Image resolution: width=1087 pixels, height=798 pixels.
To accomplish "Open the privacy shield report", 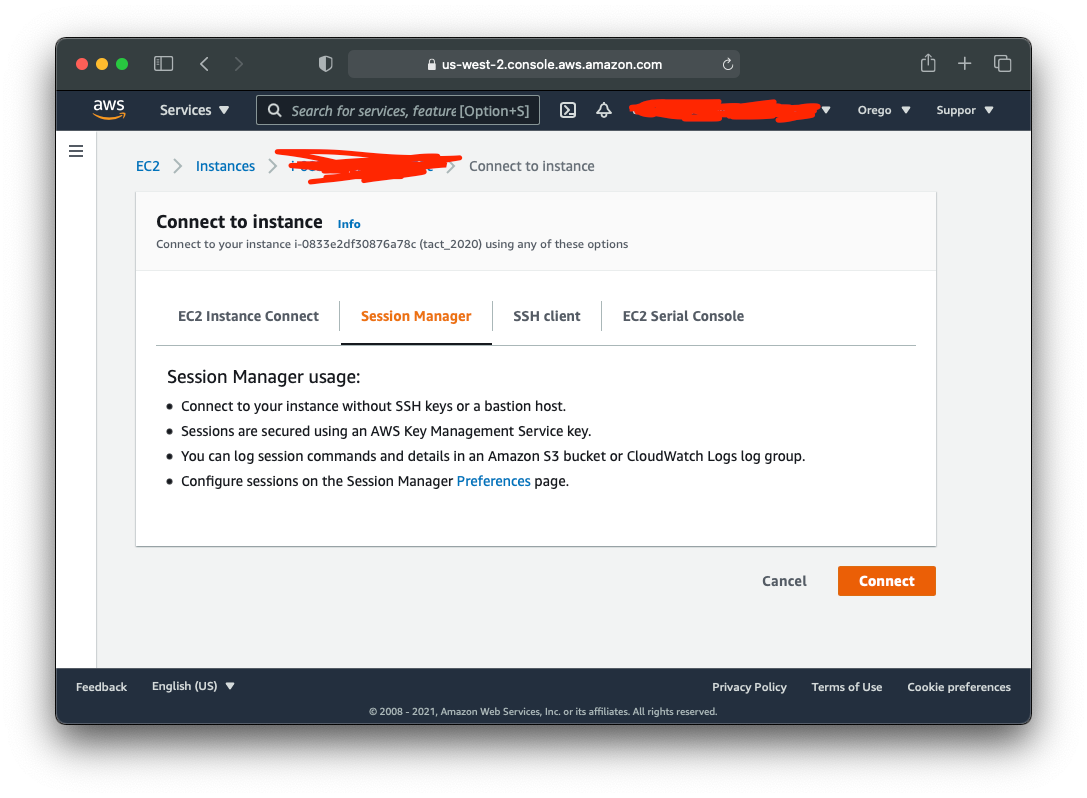I will [x=325, y=64].
